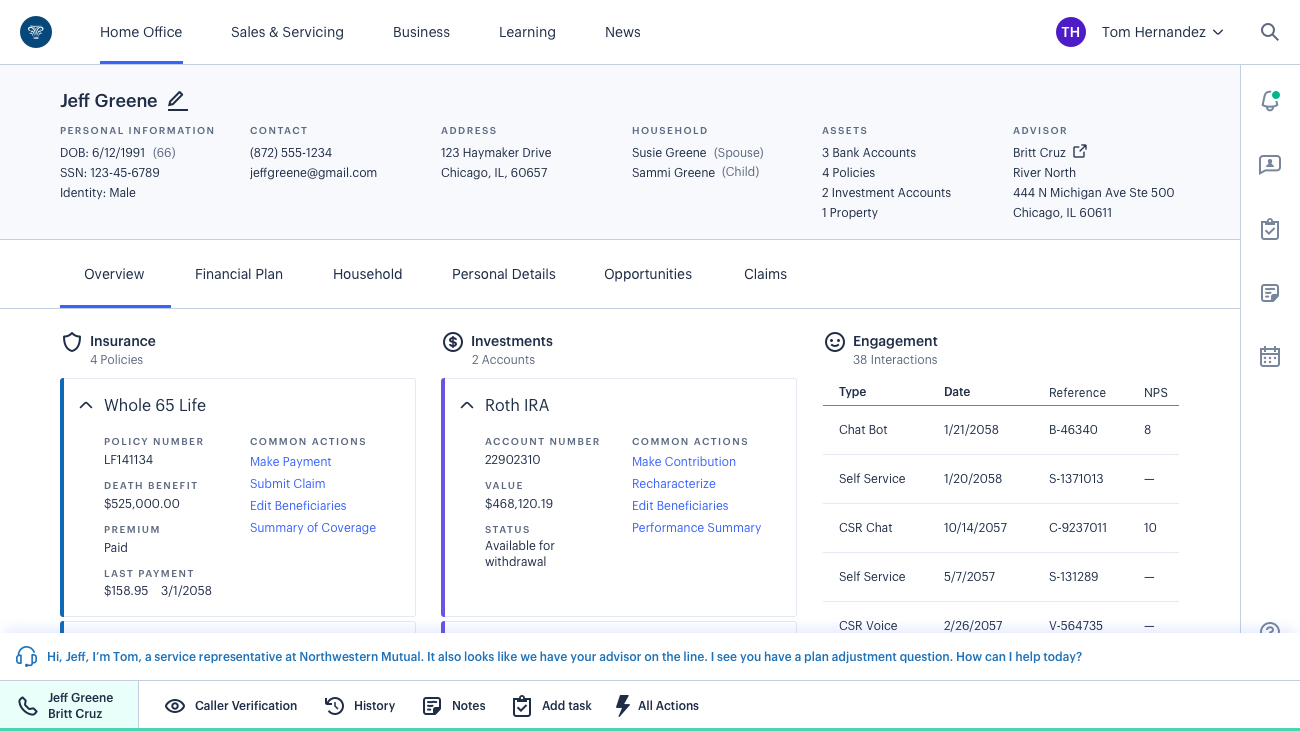Screen dimensions: 1300x731
Task: Open Sales & Servicing menu
Action: [287, 32]
